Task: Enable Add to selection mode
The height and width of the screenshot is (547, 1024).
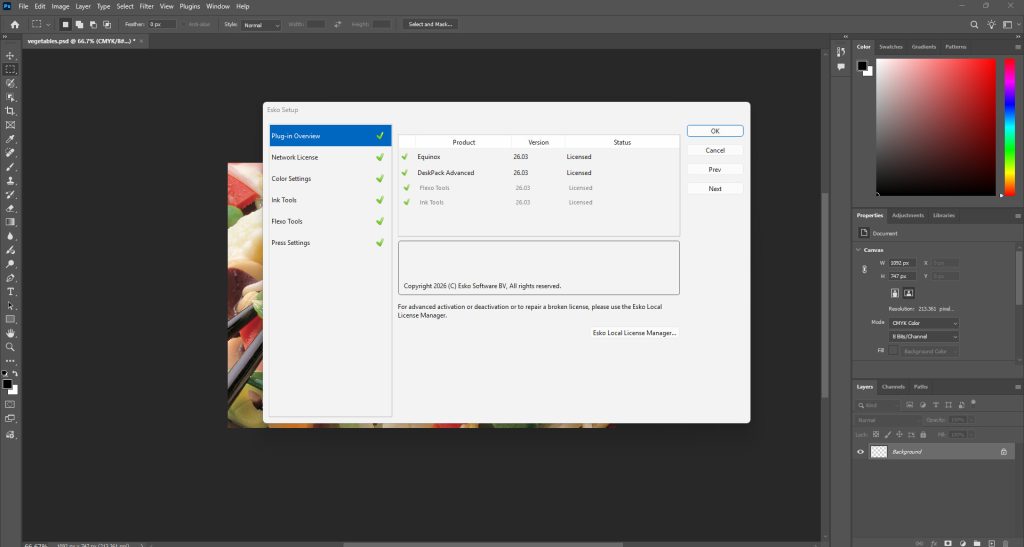Action: pyautogui.click(x=79, y=24)
